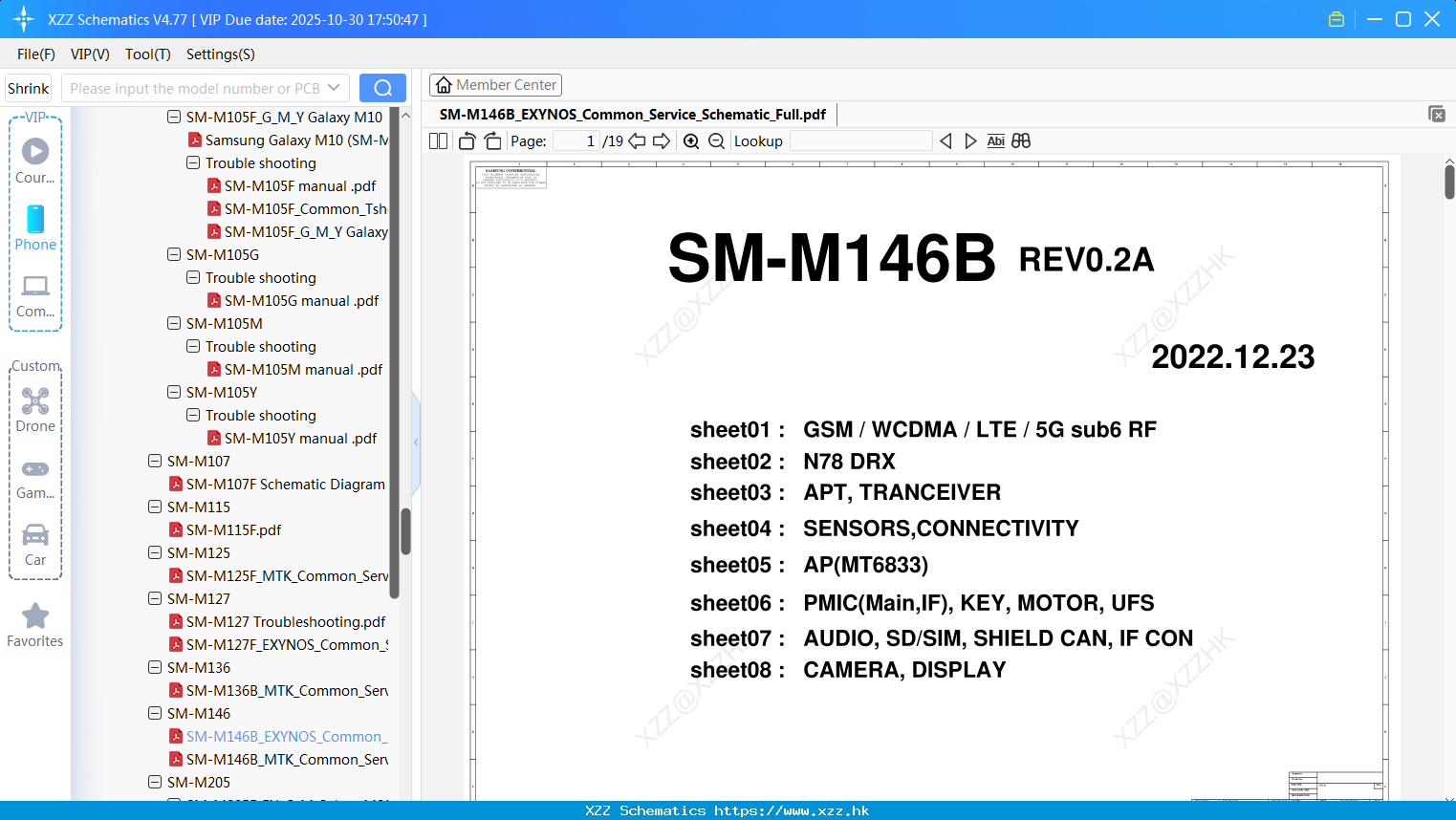Screen dimensions: 1456x820
Task: Zoom in on the PDF page
Action: click(x=691, y=141)
